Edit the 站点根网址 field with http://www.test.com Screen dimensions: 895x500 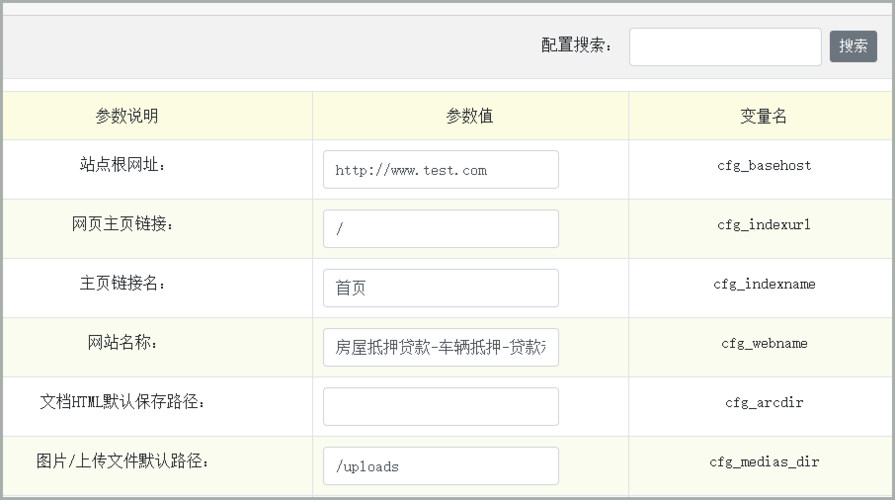[441, 170]
